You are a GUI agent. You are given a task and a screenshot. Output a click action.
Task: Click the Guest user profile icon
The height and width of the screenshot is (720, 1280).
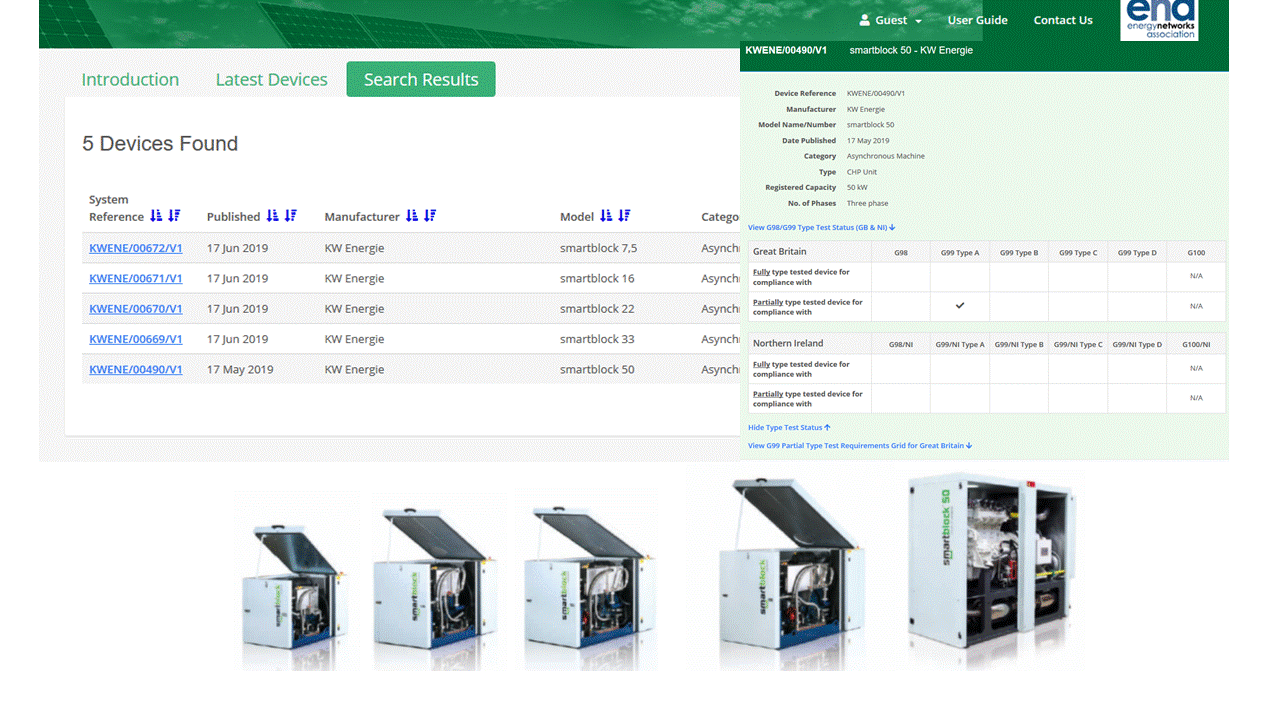[x=865, y=19]
